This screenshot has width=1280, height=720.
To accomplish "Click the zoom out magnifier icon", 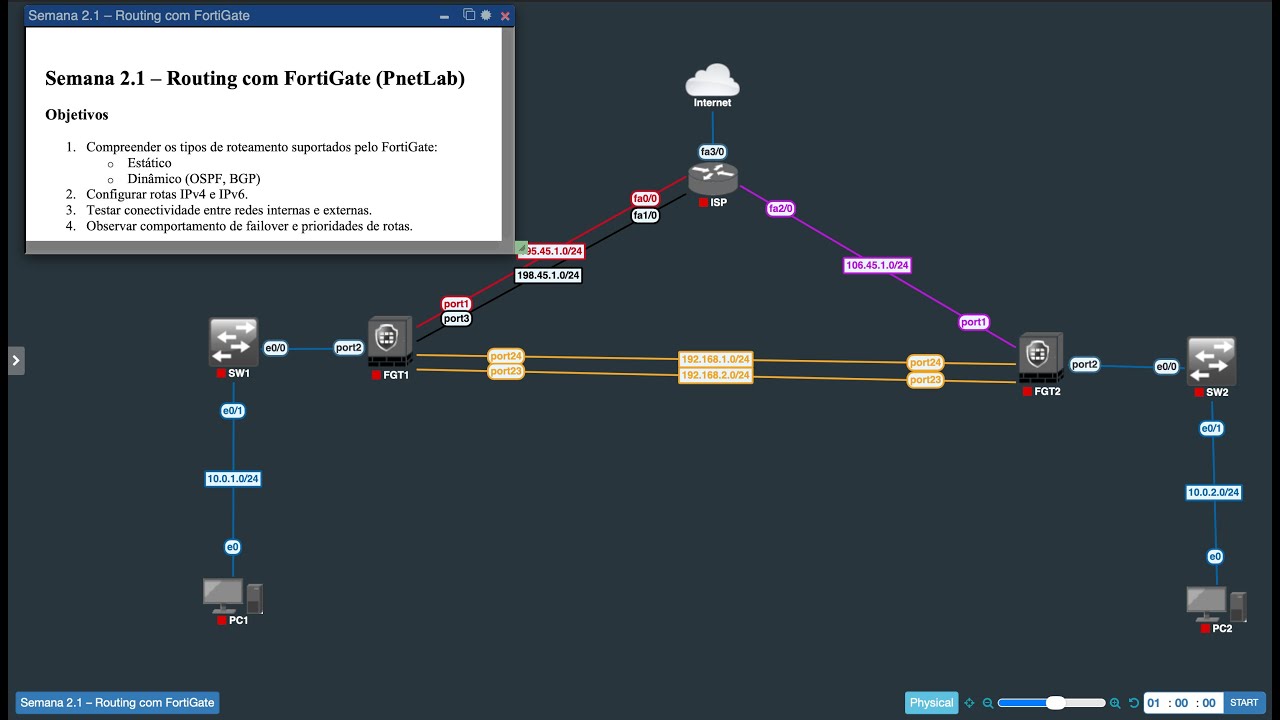I will (x=988, y=703).
